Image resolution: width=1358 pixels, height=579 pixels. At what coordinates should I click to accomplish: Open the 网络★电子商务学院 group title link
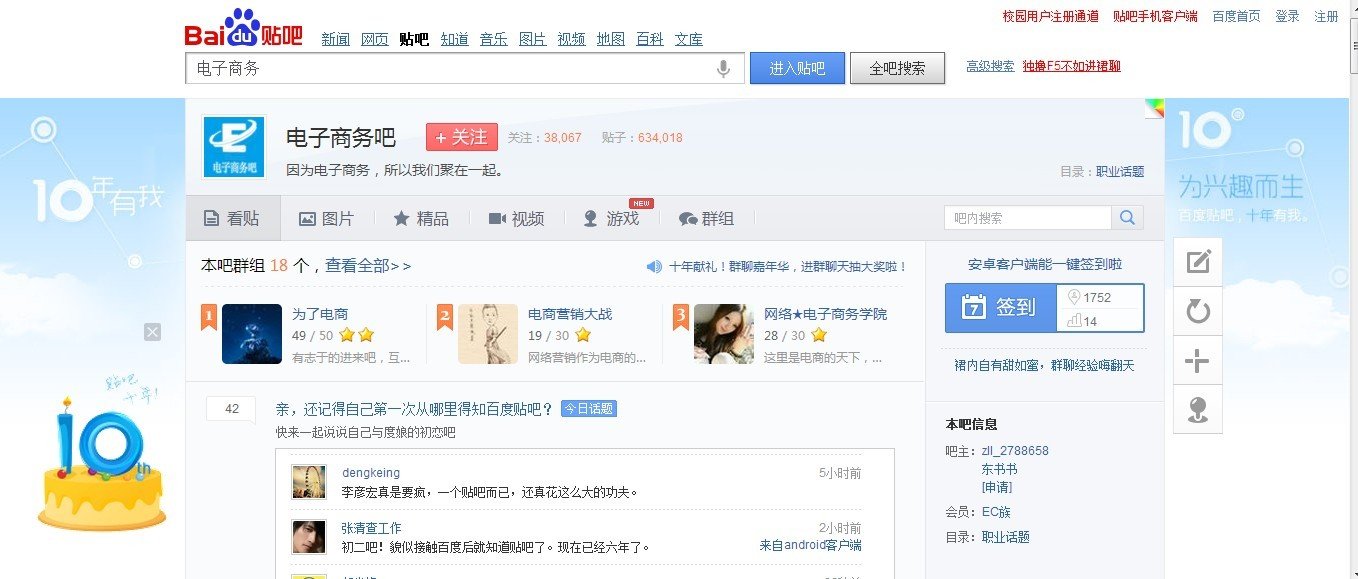825,314
